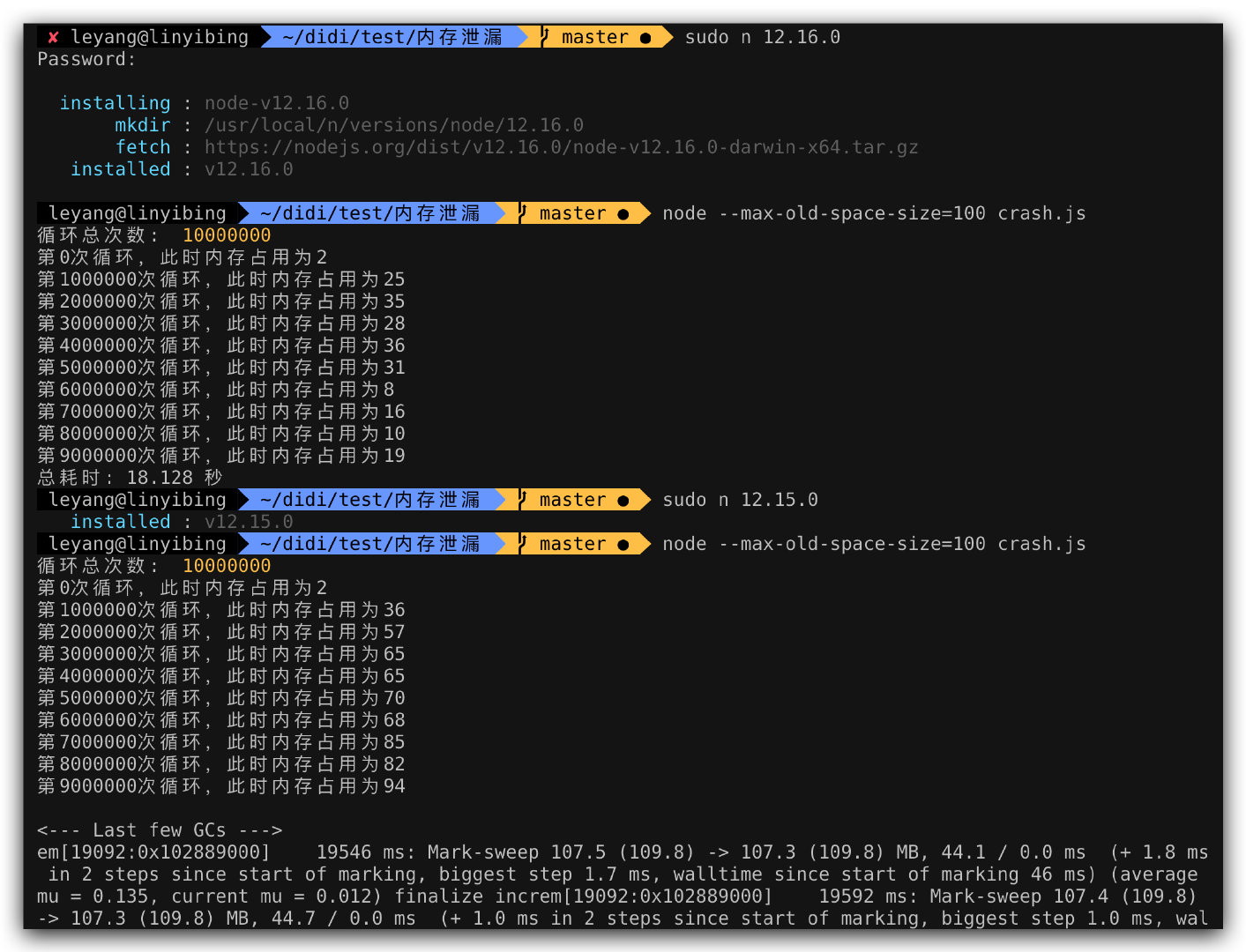The width and height of the screenshot is (1246, 952).
Task: Click the second orange 10000000 loop count
Action: [227, 566]
